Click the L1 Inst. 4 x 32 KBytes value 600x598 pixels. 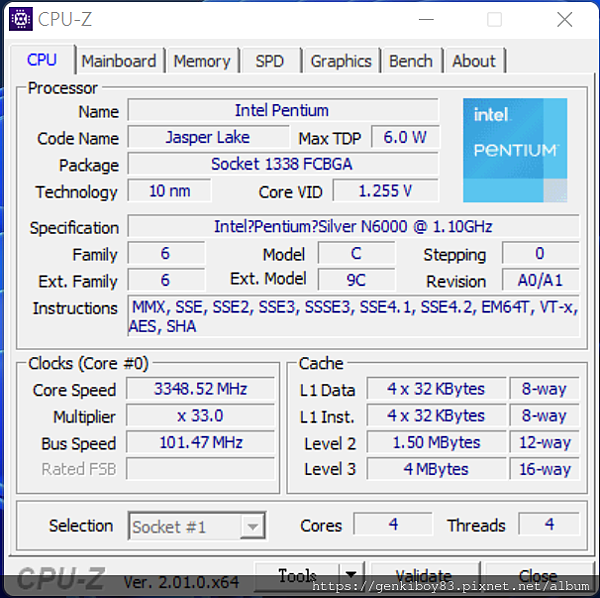pyautogui.click(x=436, y=416)
